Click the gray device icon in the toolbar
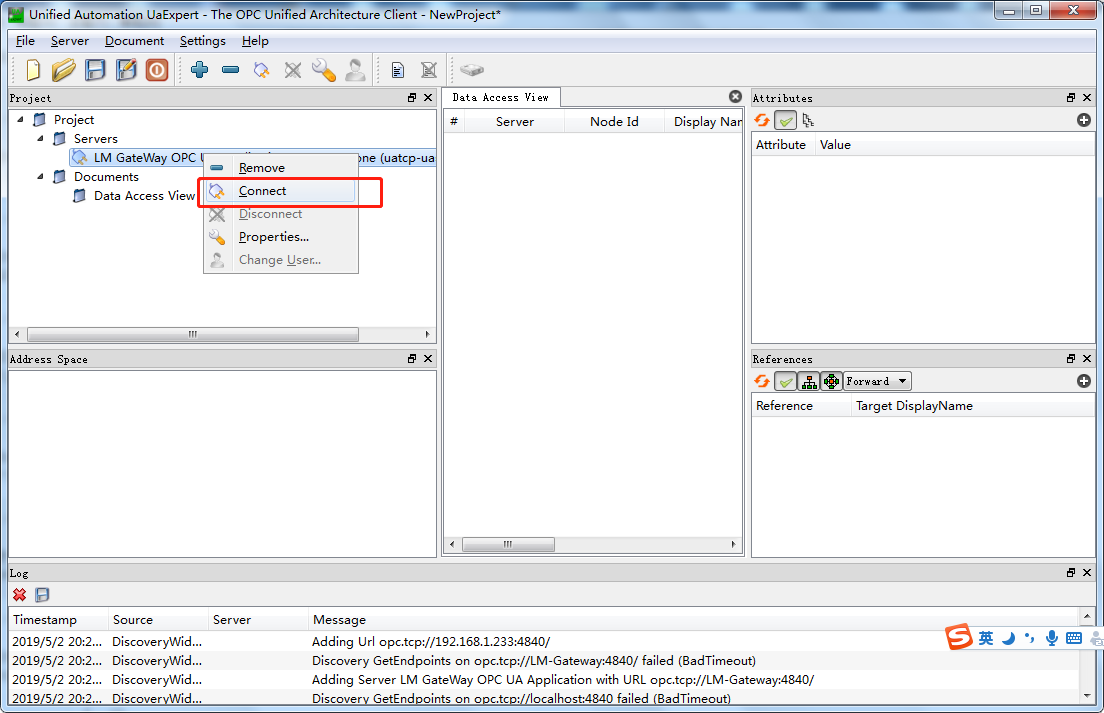Viewport: 1104px width, 713px height. 472,70
